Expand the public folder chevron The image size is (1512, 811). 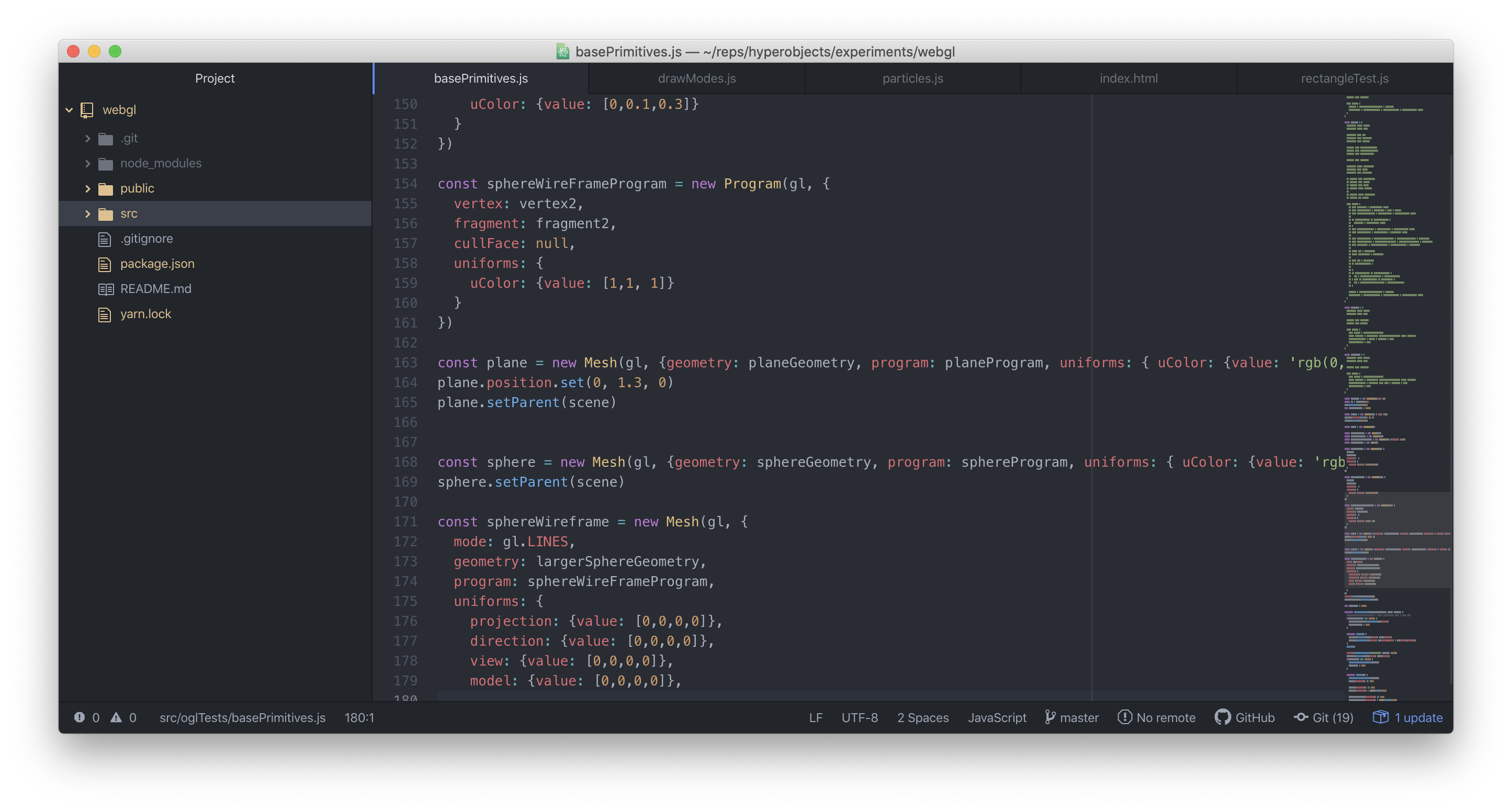pyautogui.click(x=87, y=188)
